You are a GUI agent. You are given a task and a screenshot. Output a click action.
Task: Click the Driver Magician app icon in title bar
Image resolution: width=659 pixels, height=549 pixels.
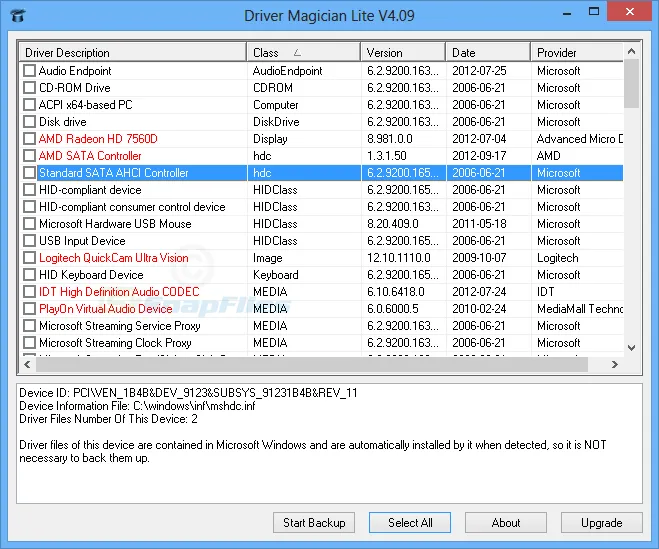18,16
